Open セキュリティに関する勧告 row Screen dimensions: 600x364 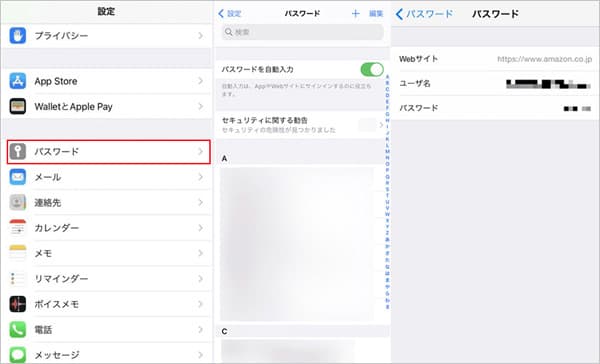pyautogui.click(x=303, y=125)
